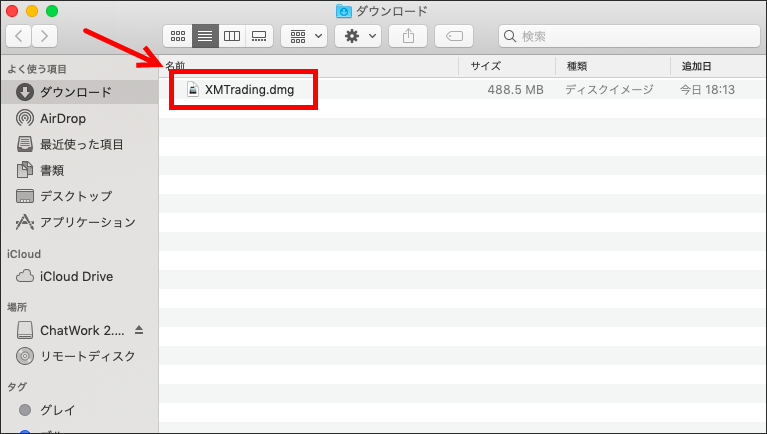Viewport: 767px width, 434px height.
Task: Select the XMTrading.dmg file
Action: pyautogui.click(x=249, y=89)
